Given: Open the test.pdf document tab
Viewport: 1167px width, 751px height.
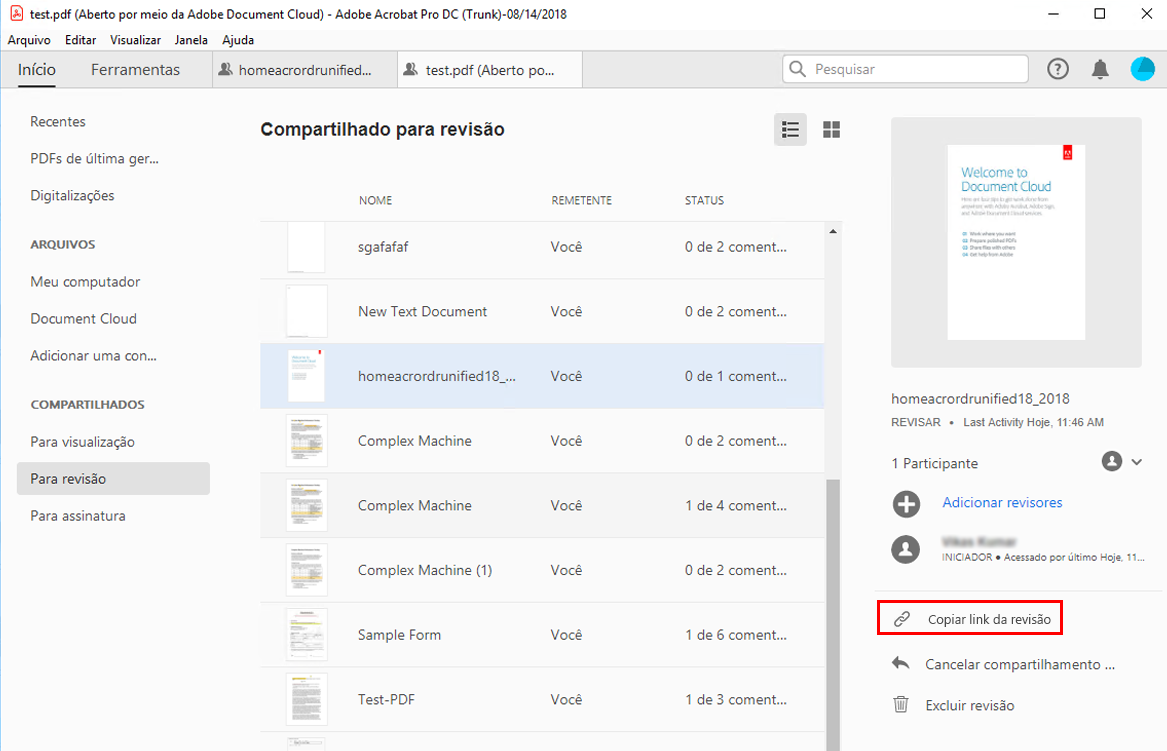Looking at the screenshot, I should pos(490,70).
